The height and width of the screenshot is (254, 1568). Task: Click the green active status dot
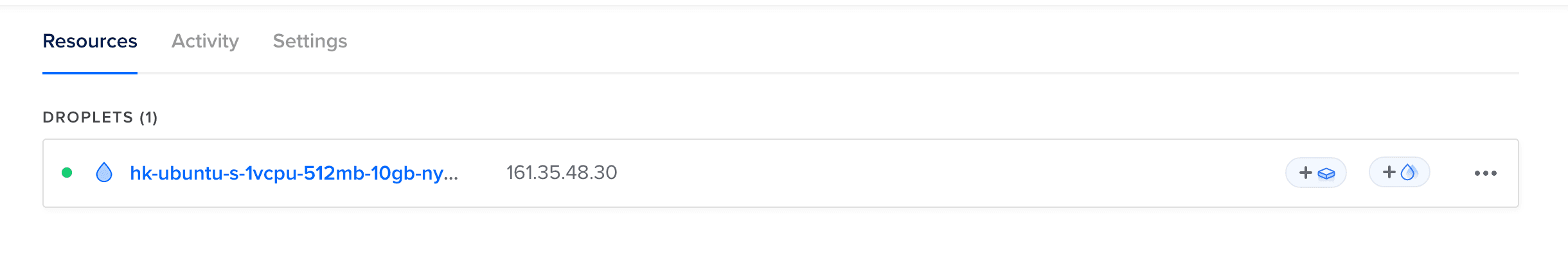point(66,173)
